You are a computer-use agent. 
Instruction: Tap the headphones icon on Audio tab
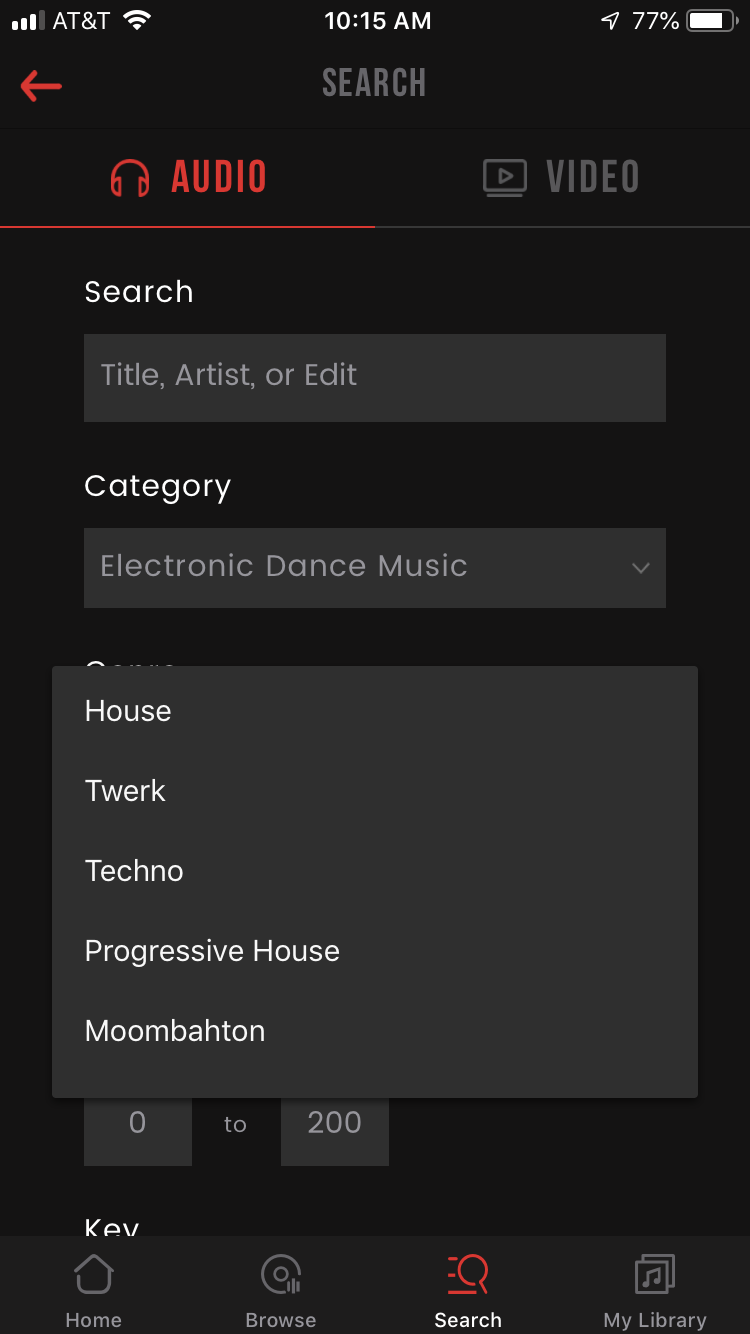pyautogui.click(x=130, y=179)
